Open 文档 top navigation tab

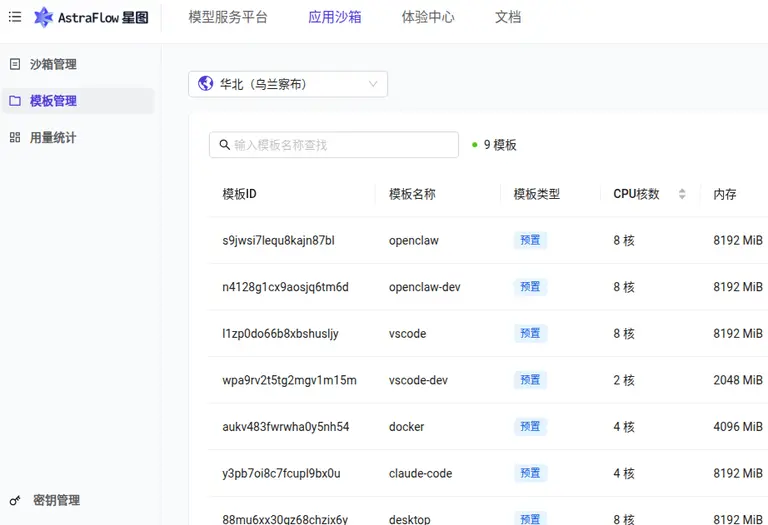point(508,17)
